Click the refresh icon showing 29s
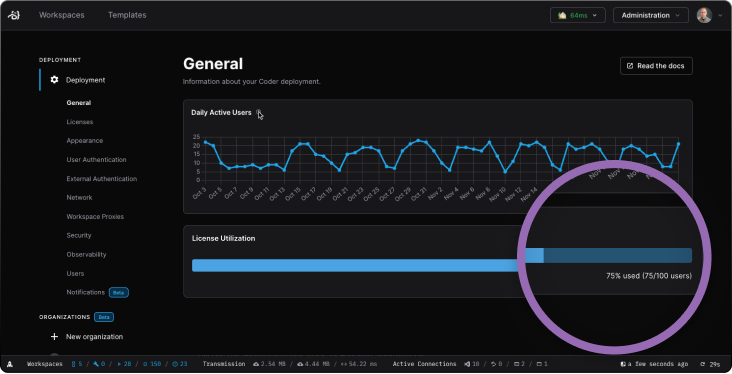The image size is (732, 374). [703, 364]
